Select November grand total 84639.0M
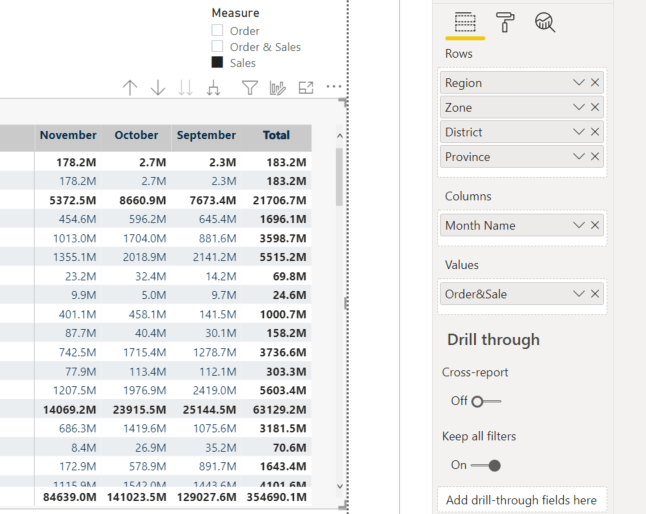This screenshot has width=646, height=514. point(70,497)
